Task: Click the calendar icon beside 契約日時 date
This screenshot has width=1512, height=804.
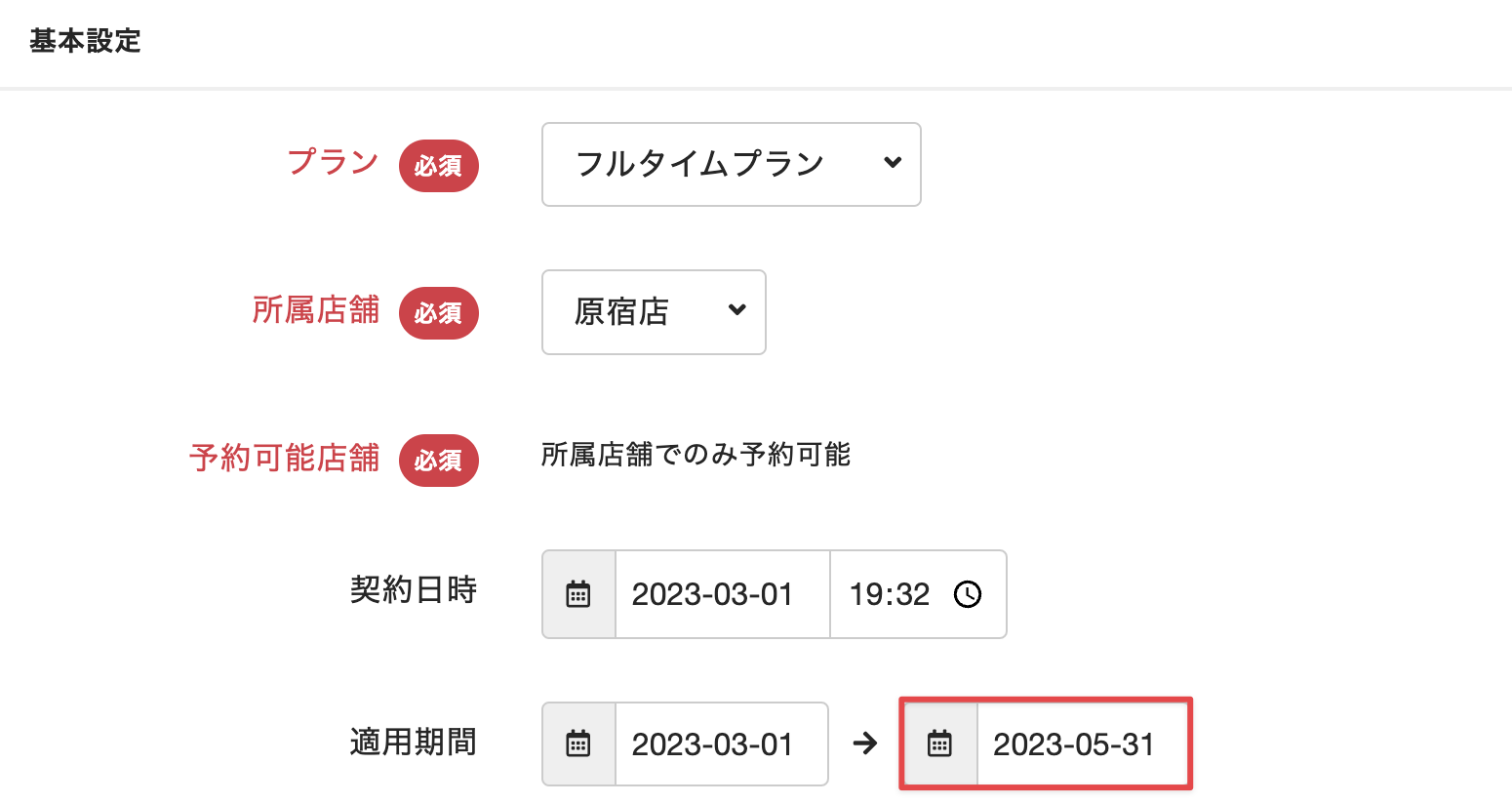Action: tap(578, 594)
